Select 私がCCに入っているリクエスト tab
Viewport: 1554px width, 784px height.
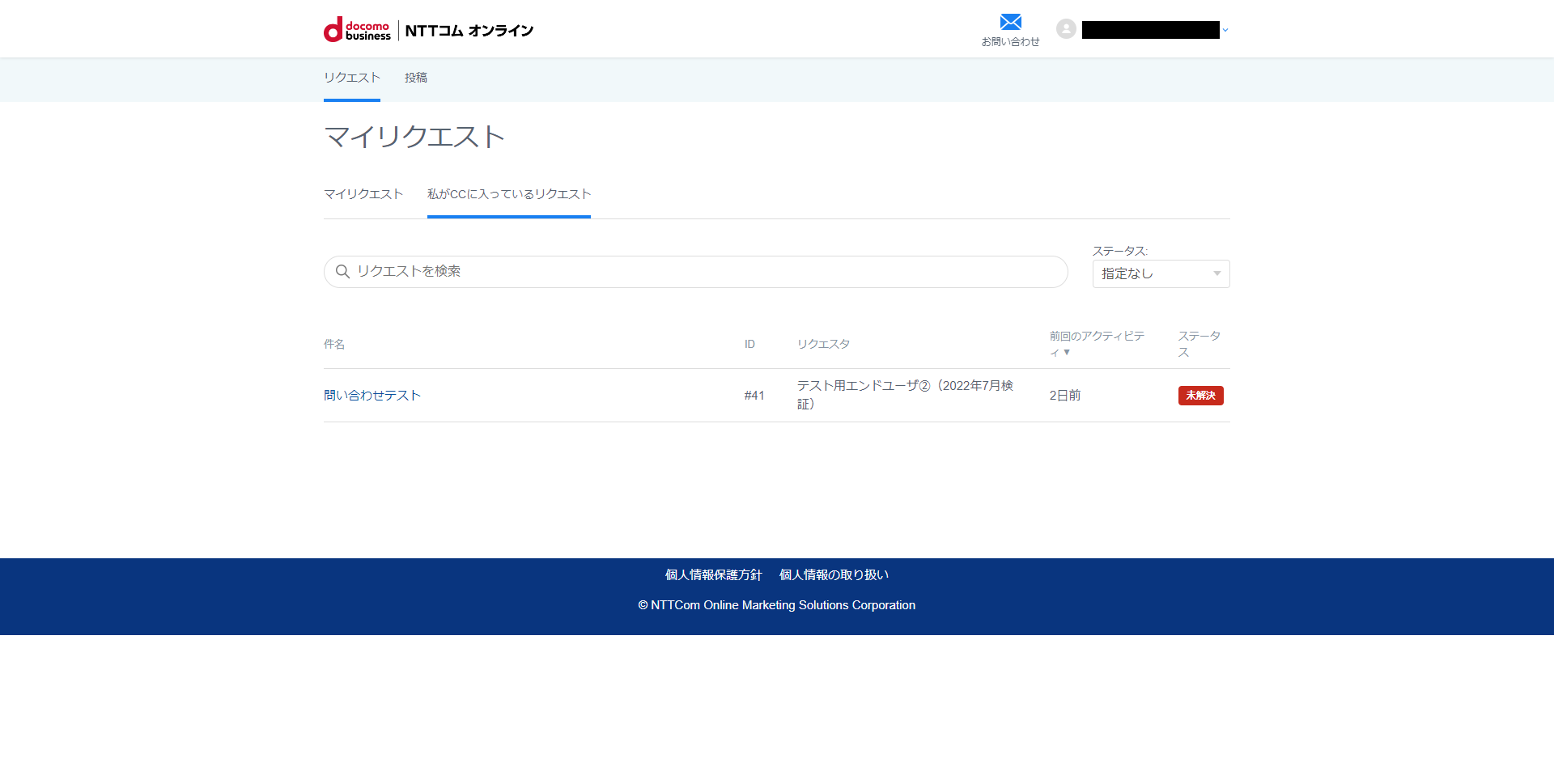pos(509,194)
